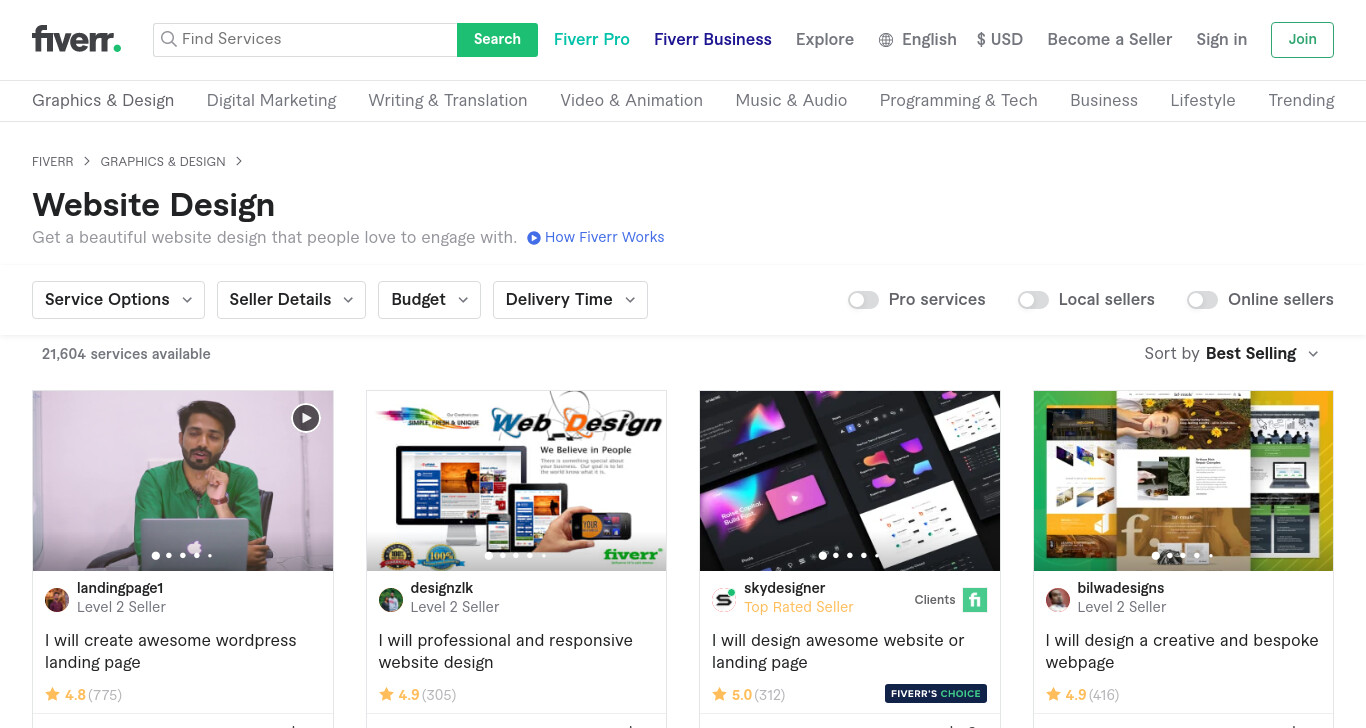
Task: Enable the Pro services toggle
Action: tap(863, 300)
